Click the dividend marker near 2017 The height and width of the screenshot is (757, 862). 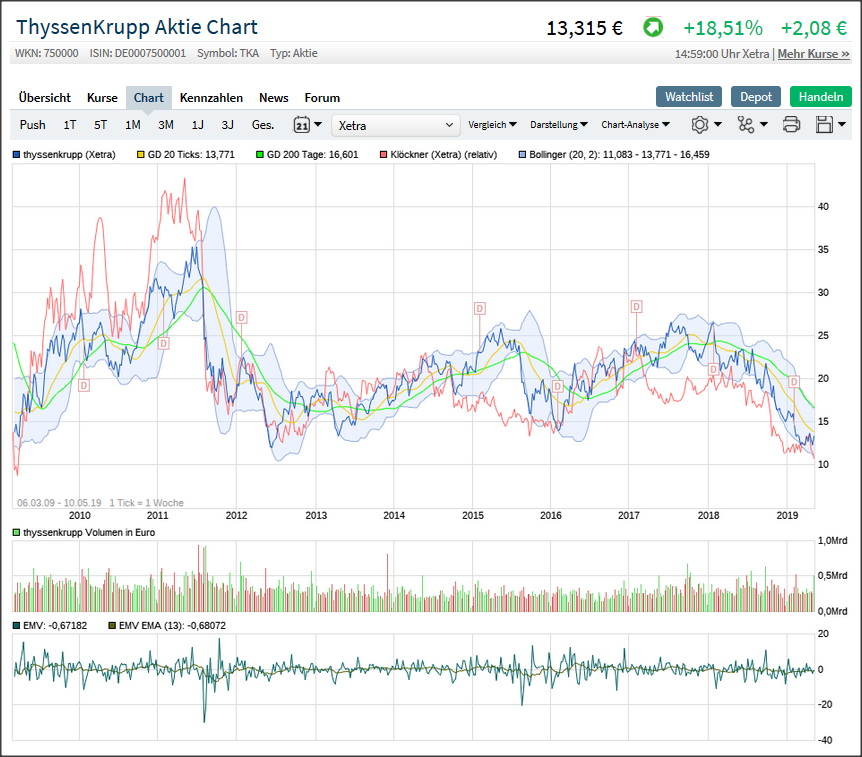pos(636,306)
